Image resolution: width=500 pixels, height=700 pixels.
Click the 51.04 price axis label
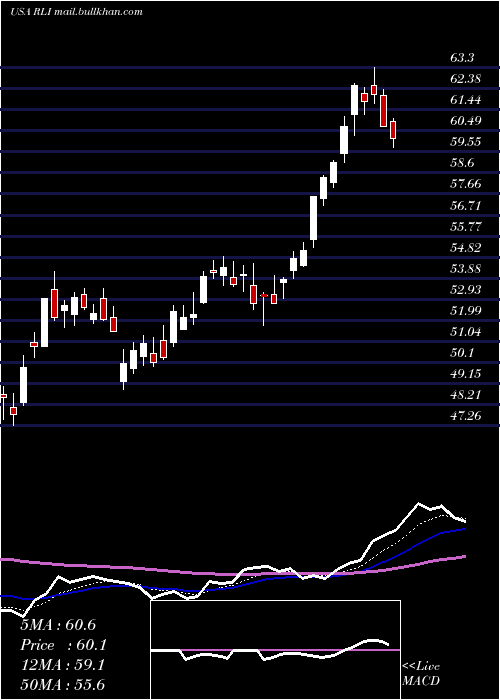point(466,332)
